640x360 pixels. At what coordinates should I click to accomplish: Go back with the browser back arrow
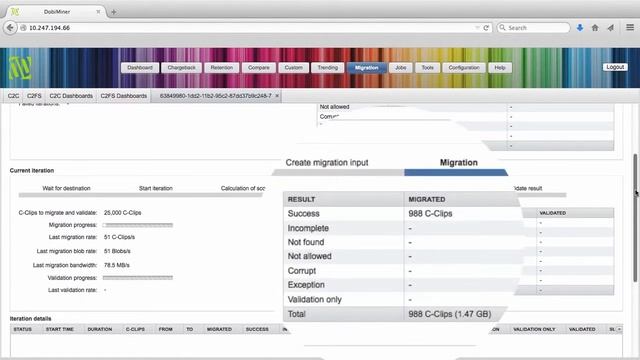[10, 28]
